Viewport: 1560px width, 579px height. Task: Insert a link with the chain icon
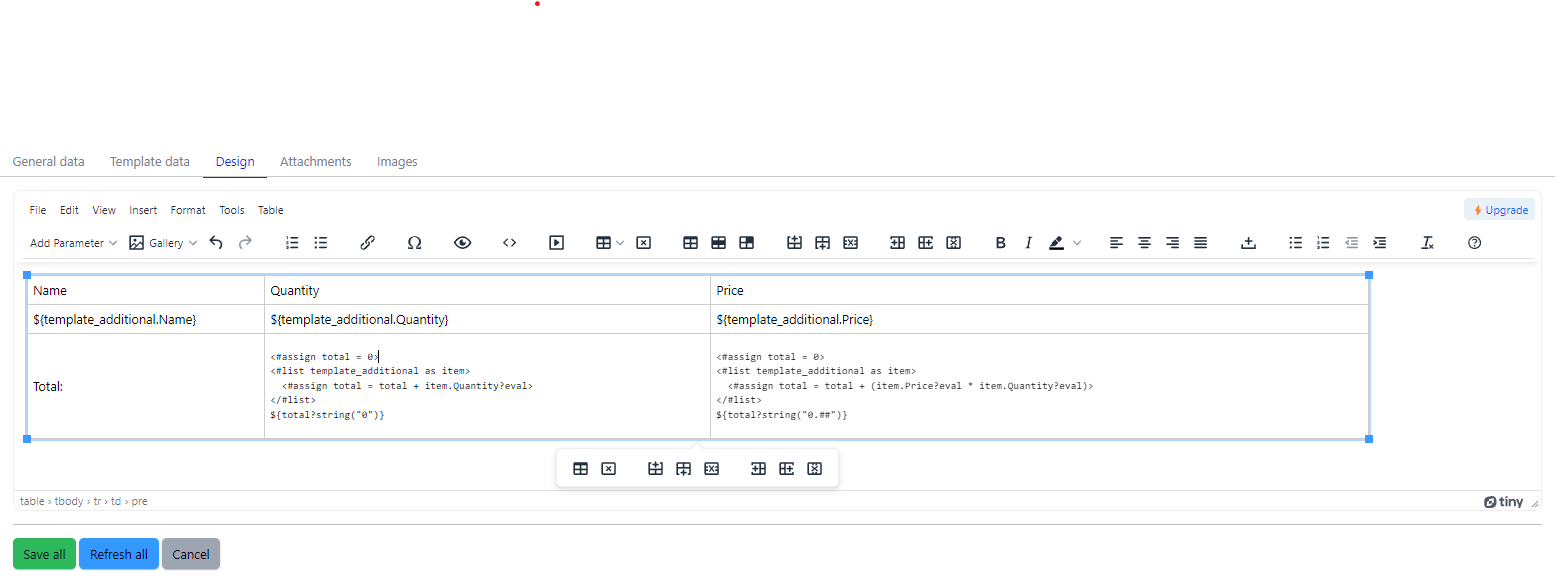click(367, 242)
